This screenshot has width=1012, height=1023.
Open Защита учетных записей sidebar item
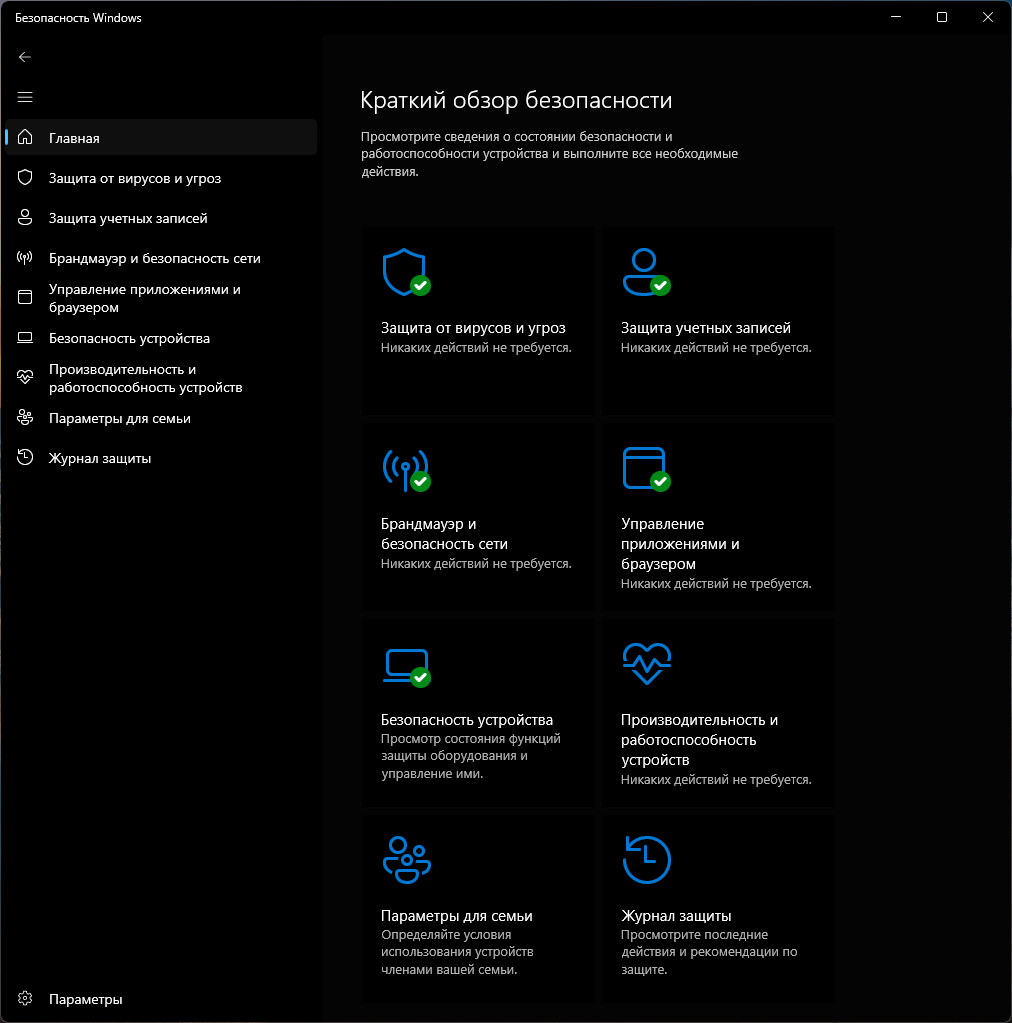tap(161, 218)
